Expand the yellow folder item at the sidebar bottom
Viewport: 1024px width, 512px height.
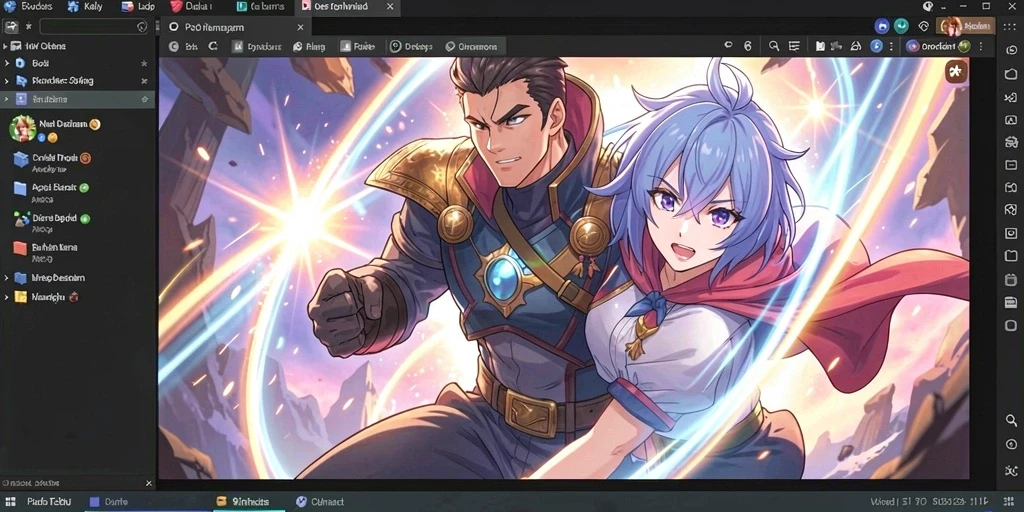[7, 297]
